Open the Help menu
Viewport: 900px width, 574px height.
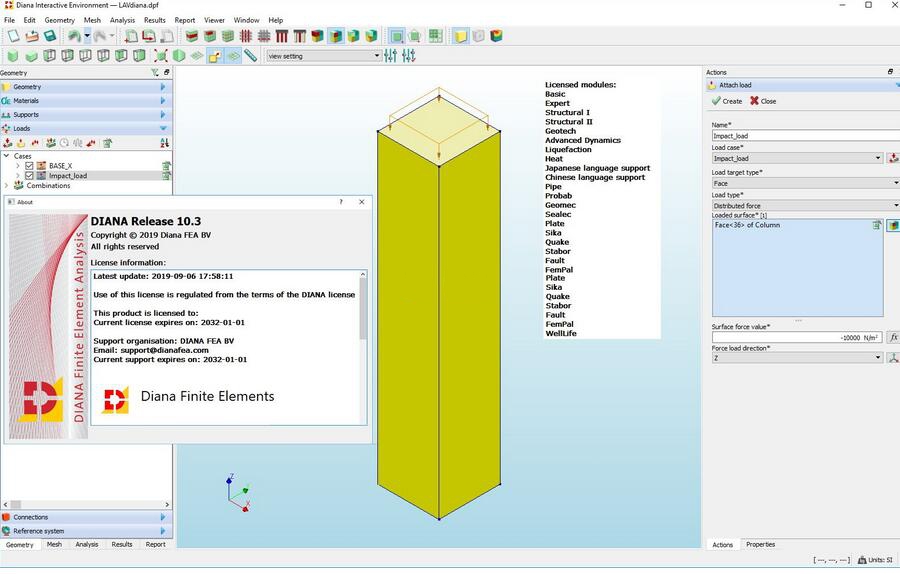coord(276,20)
